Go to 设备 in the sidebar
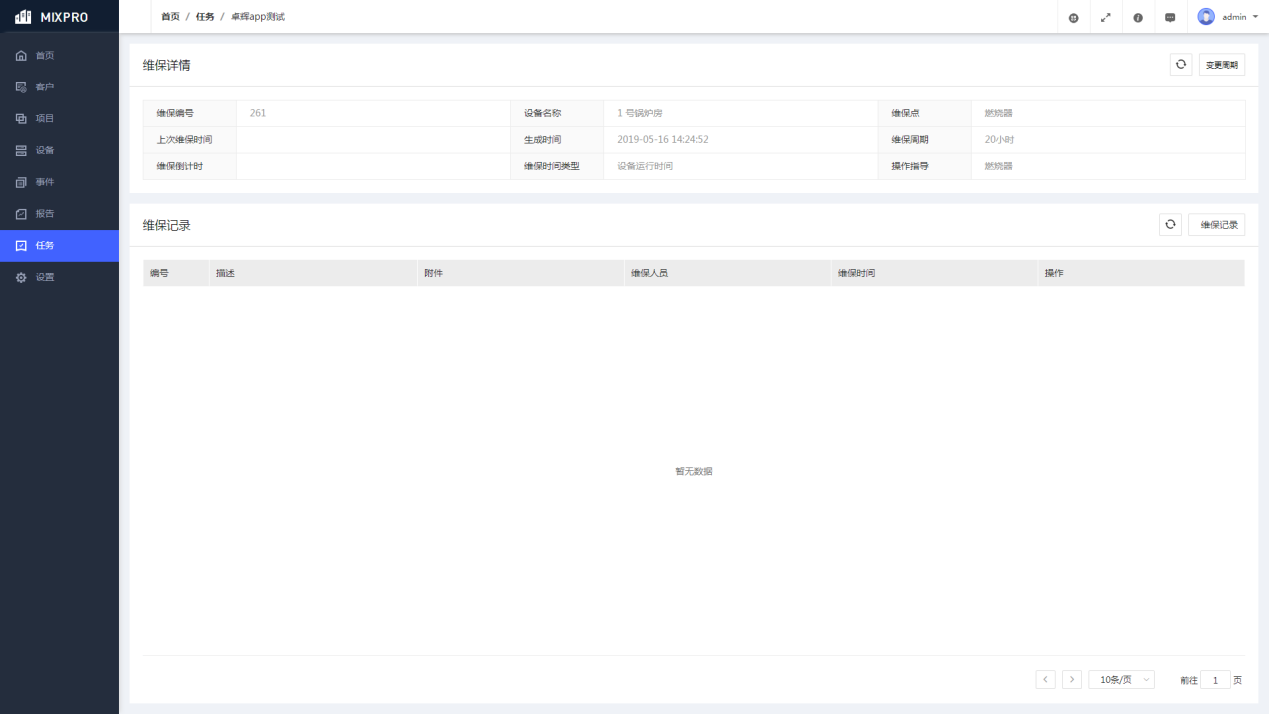Image resolution: width=1269 pixels, height=714 pixels. tap(45, 150)
